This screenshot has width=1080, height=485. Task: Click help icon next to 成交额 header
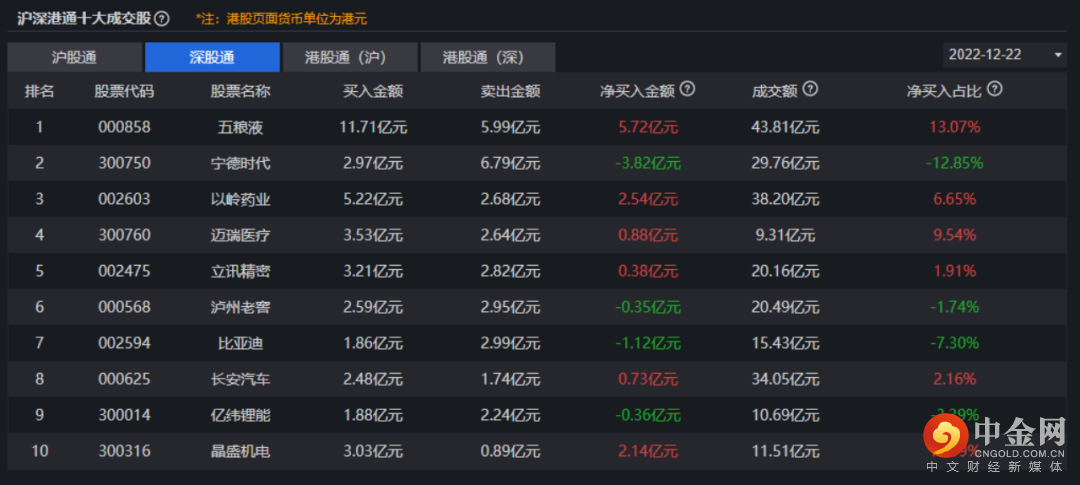click(810, 89)
